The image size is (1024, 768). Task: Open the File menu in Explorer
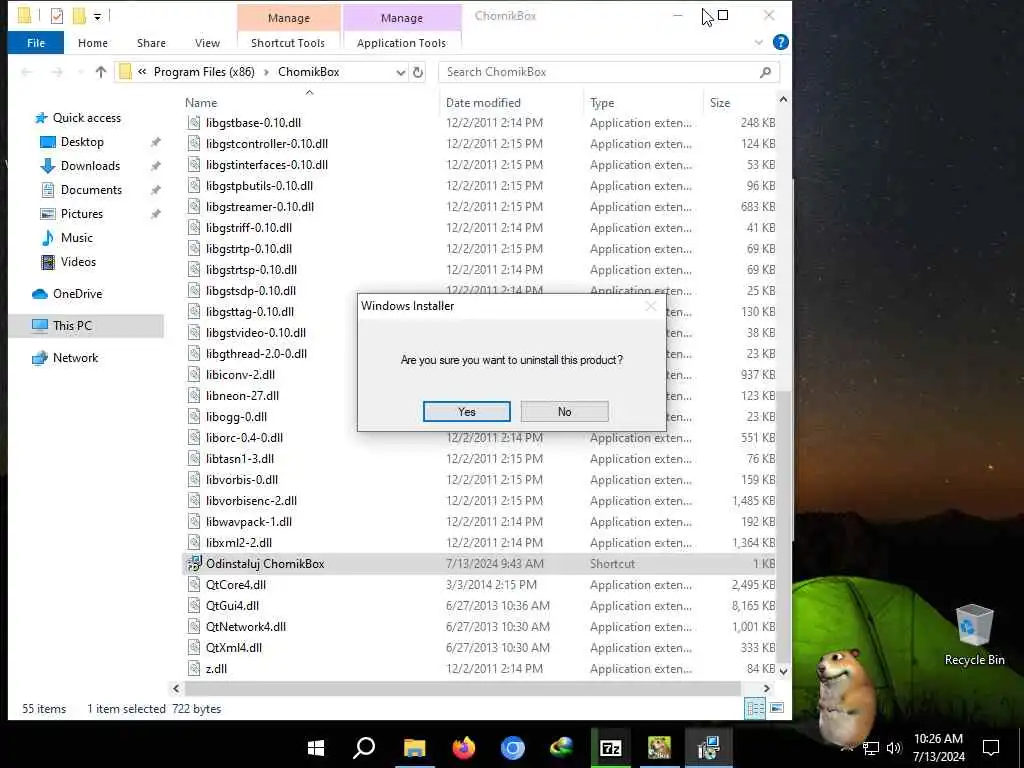(36, 43)
